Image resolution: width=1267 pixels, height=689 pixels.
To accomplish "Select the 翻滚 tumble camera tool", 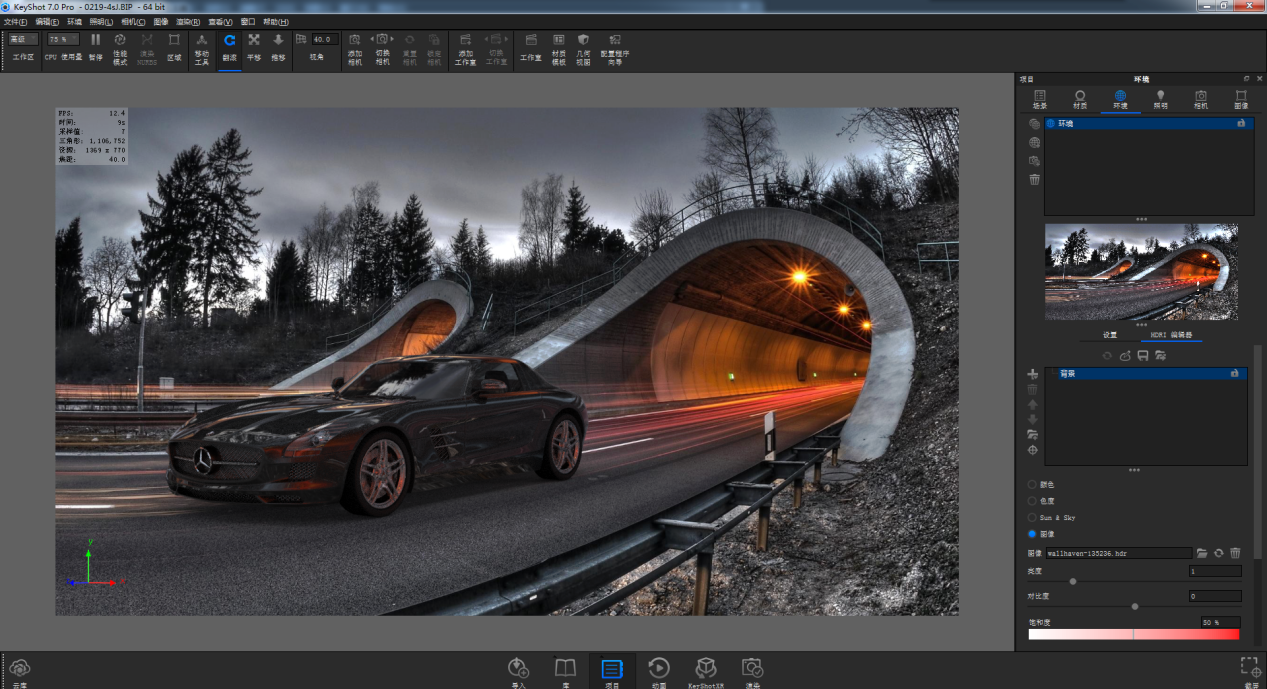I will coord(229,41).
